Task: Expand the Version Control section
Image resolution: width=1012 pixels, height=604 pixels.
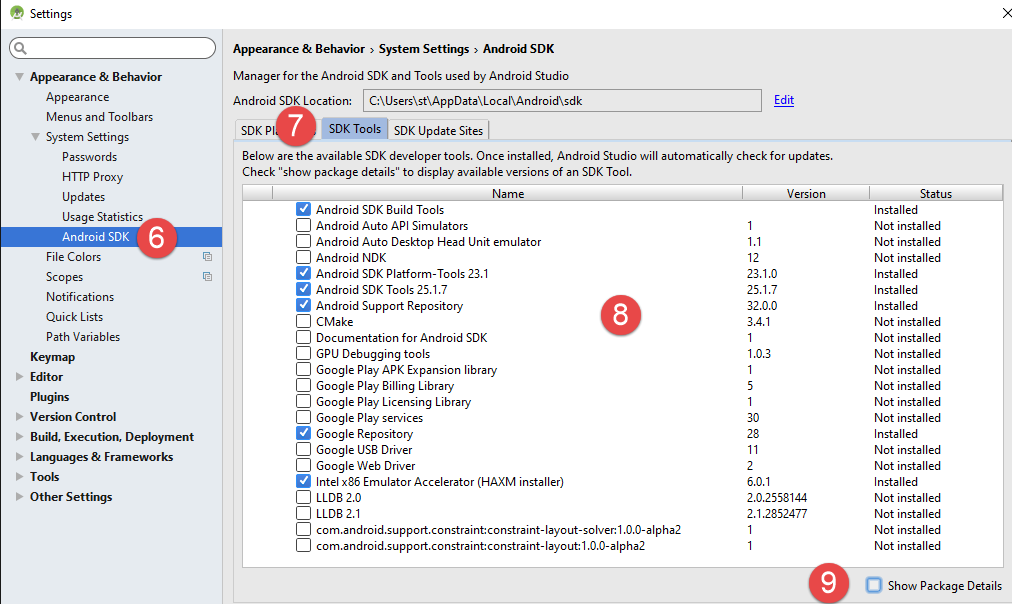Action: (19, 417)
